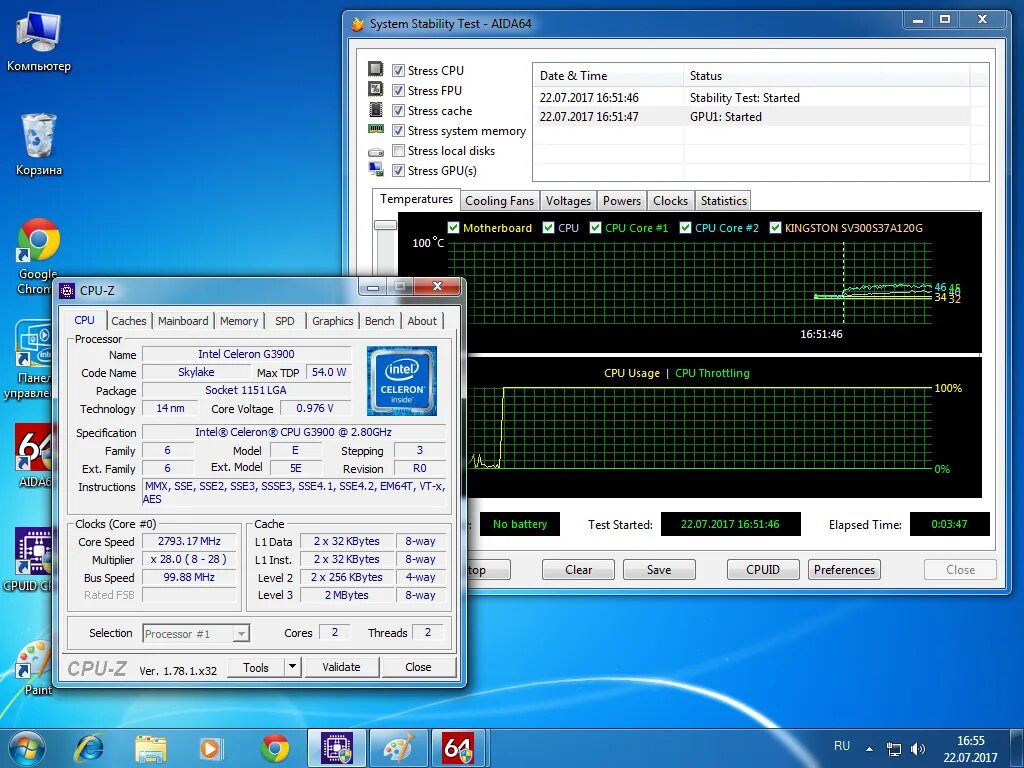Toggle the CPU Core #2 graph checkbox

(x=685, y=228)
